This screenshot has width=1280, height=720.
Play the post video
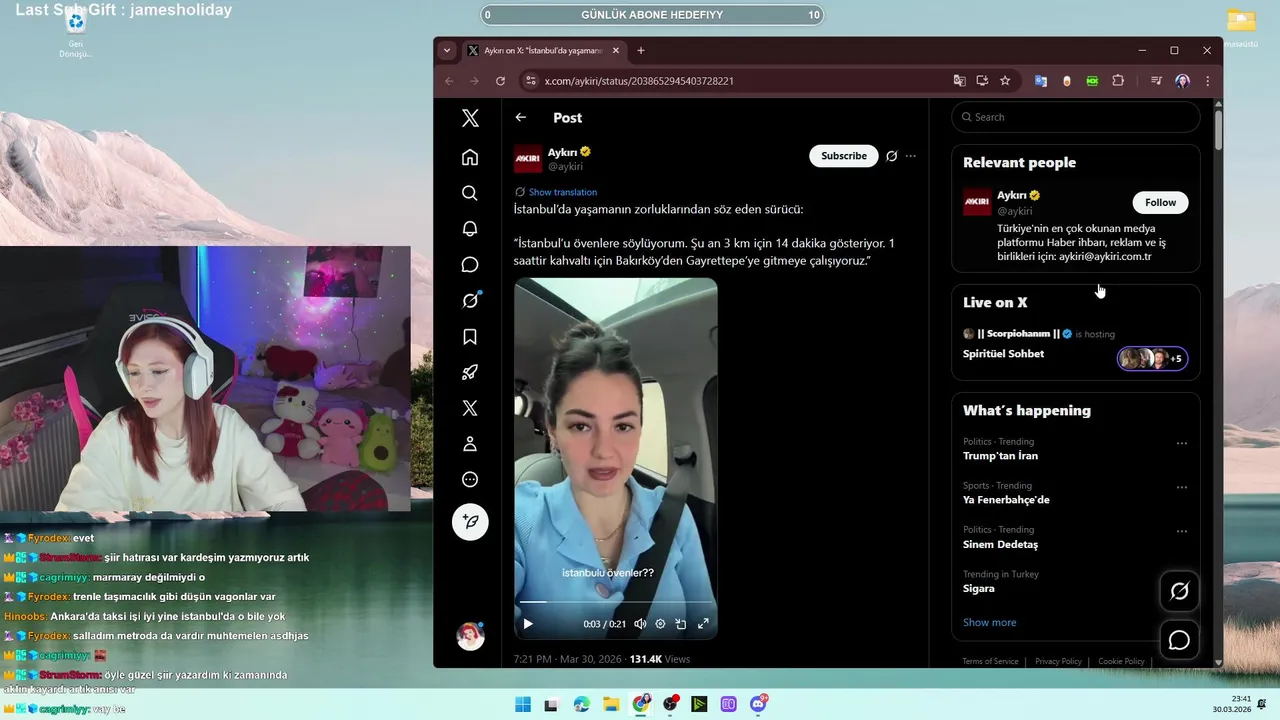(x=528, y=624)
